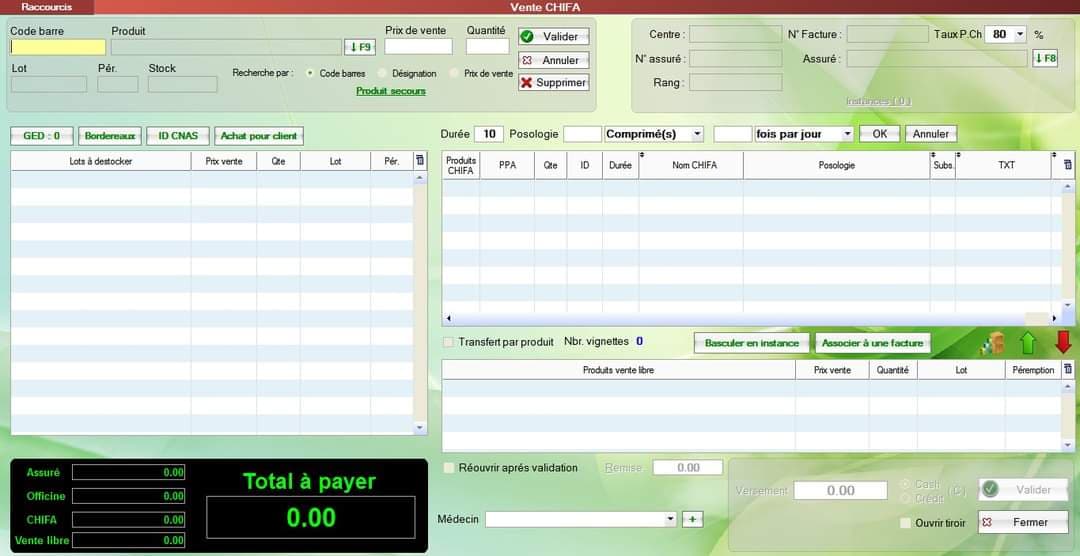Select the Cash payment radio button
The width and height of the screenshot is (1080, 556).
click(906, 484)
